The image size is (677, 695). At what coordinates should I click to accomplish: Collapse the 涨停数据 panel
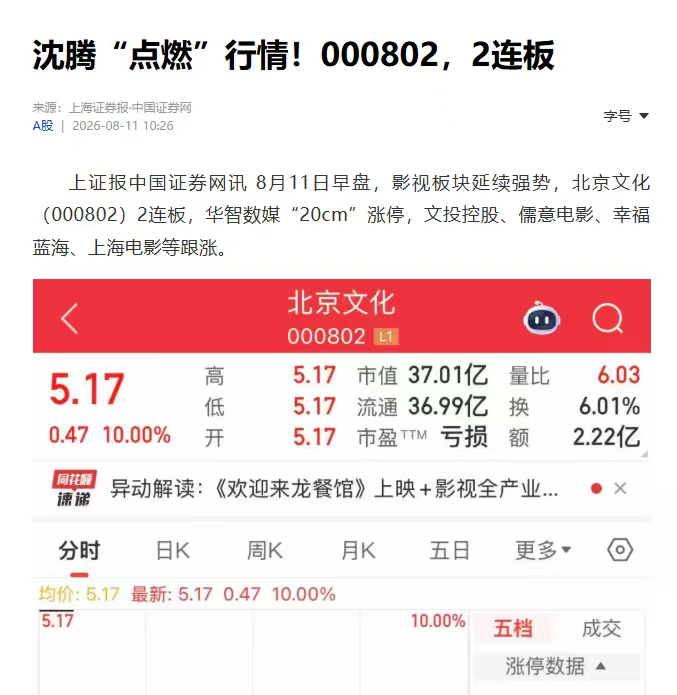tap(556, 666)
